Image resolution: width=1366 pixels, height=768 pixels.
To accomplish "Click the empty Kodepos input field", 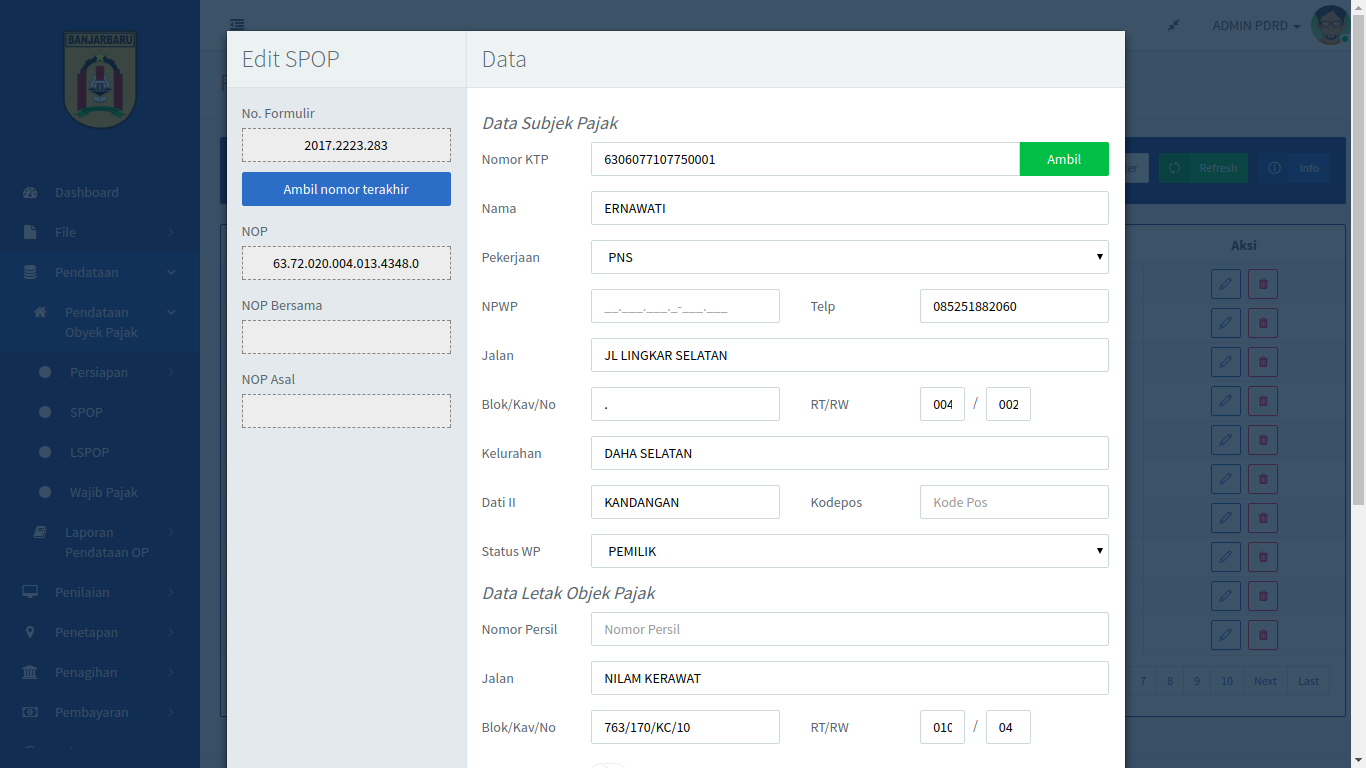I will 1014,502.
